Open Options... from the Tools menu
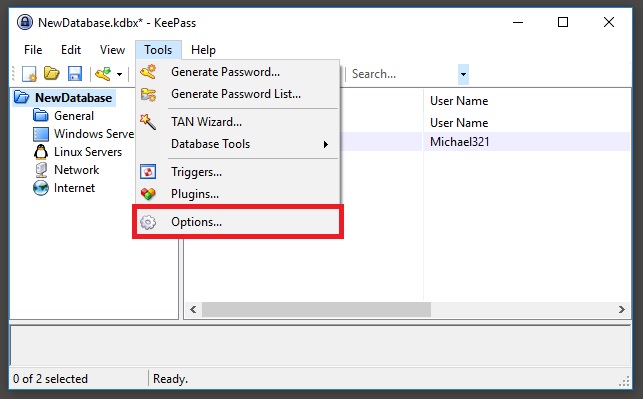The image size is (643, 399). click(237, 222)
